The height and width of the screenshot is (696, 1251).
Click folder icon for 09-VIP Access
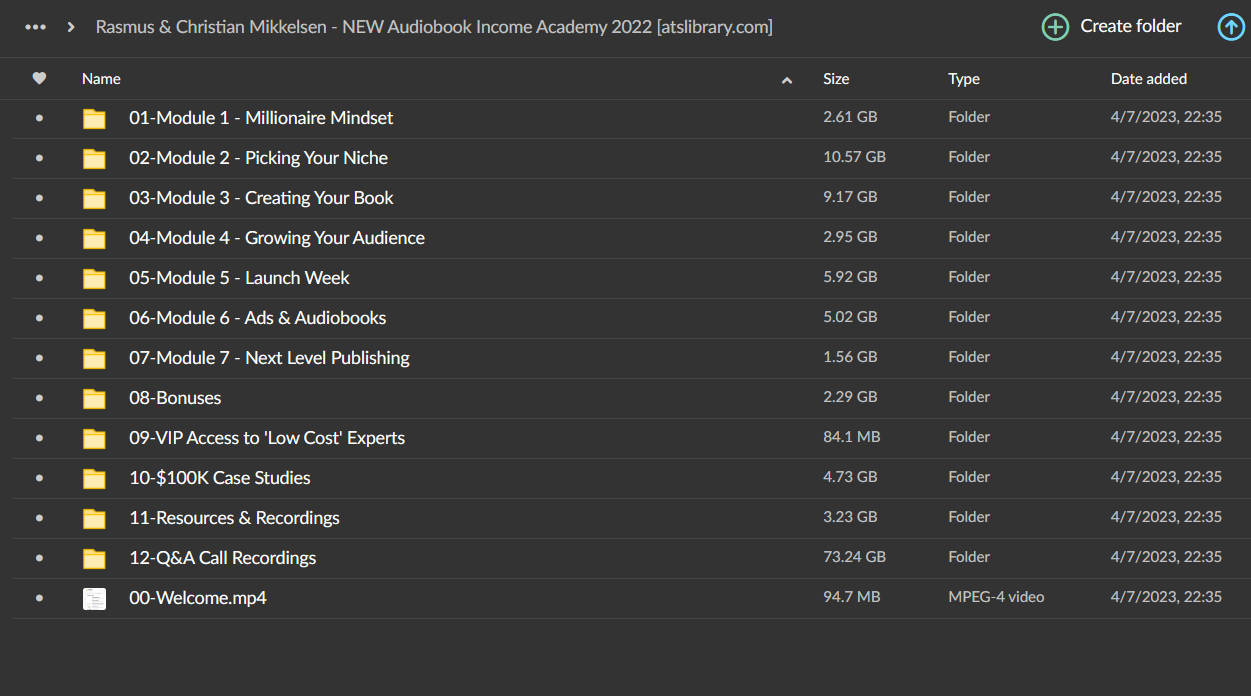94,439
